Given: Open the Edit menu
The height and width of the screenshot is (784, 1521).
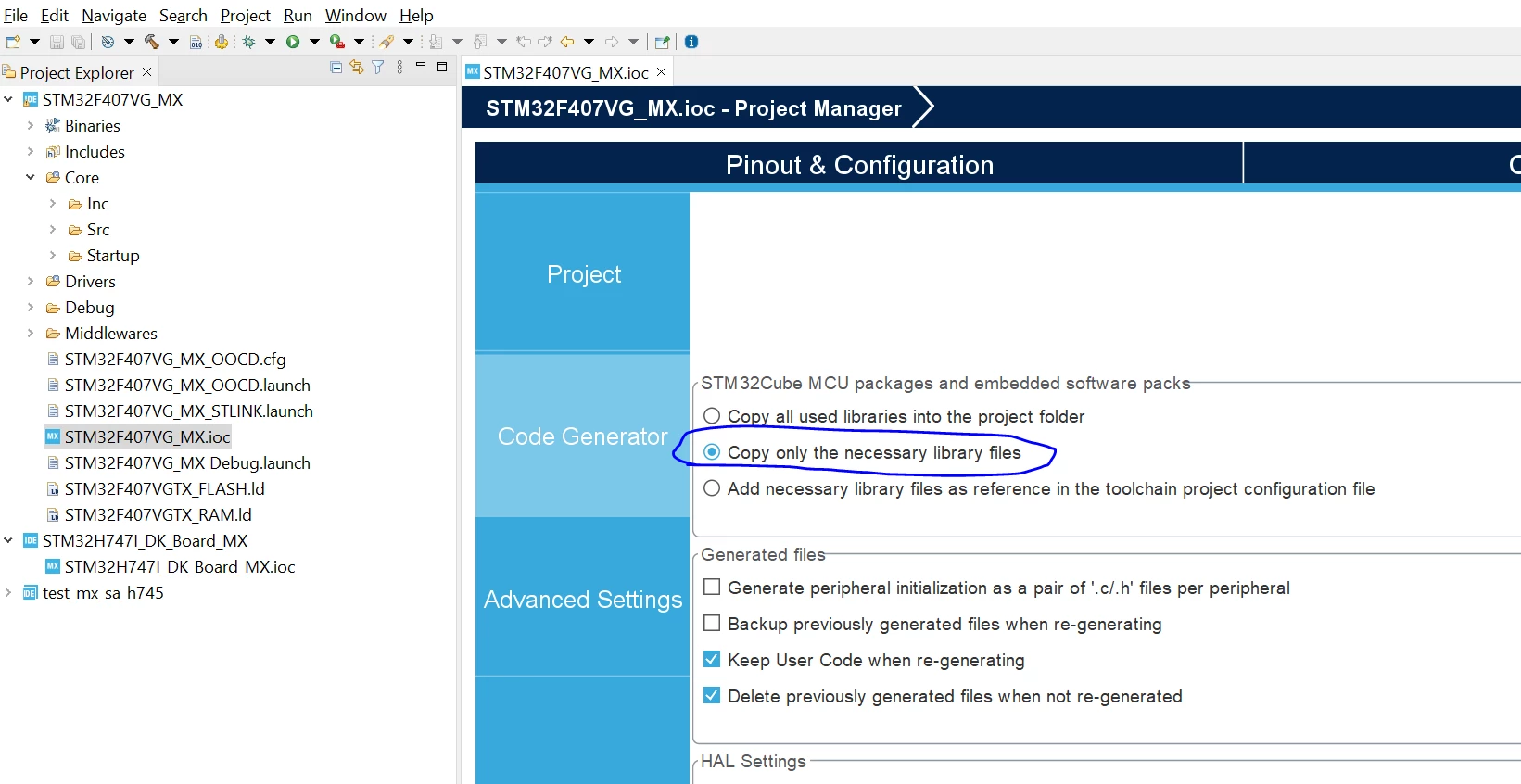Looking at the screenshot, I should [55, 15].
